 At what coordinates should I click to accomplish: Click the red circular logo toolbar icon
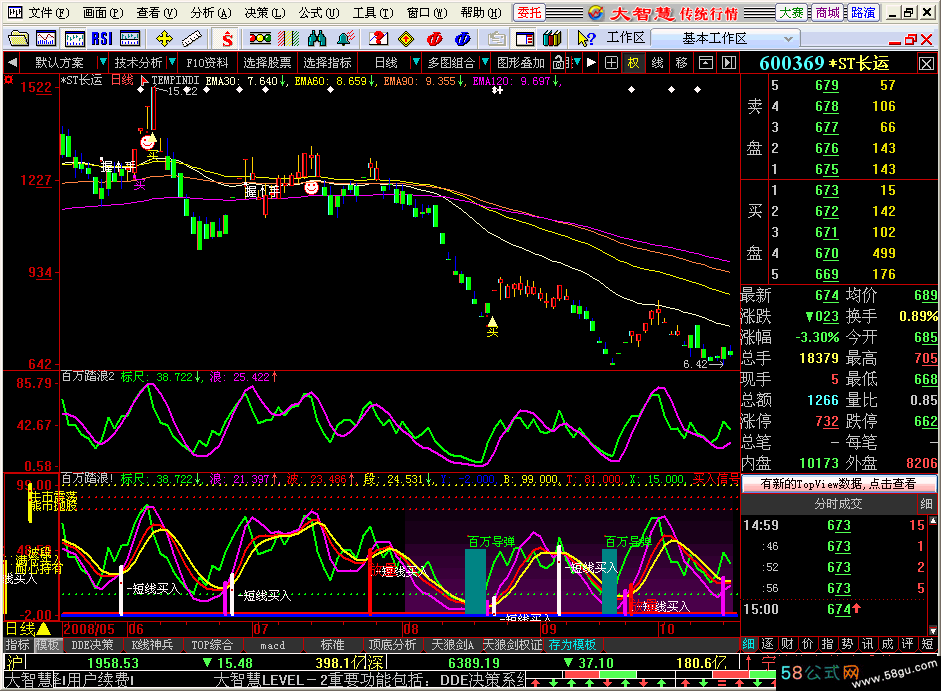tap(434, 39)
